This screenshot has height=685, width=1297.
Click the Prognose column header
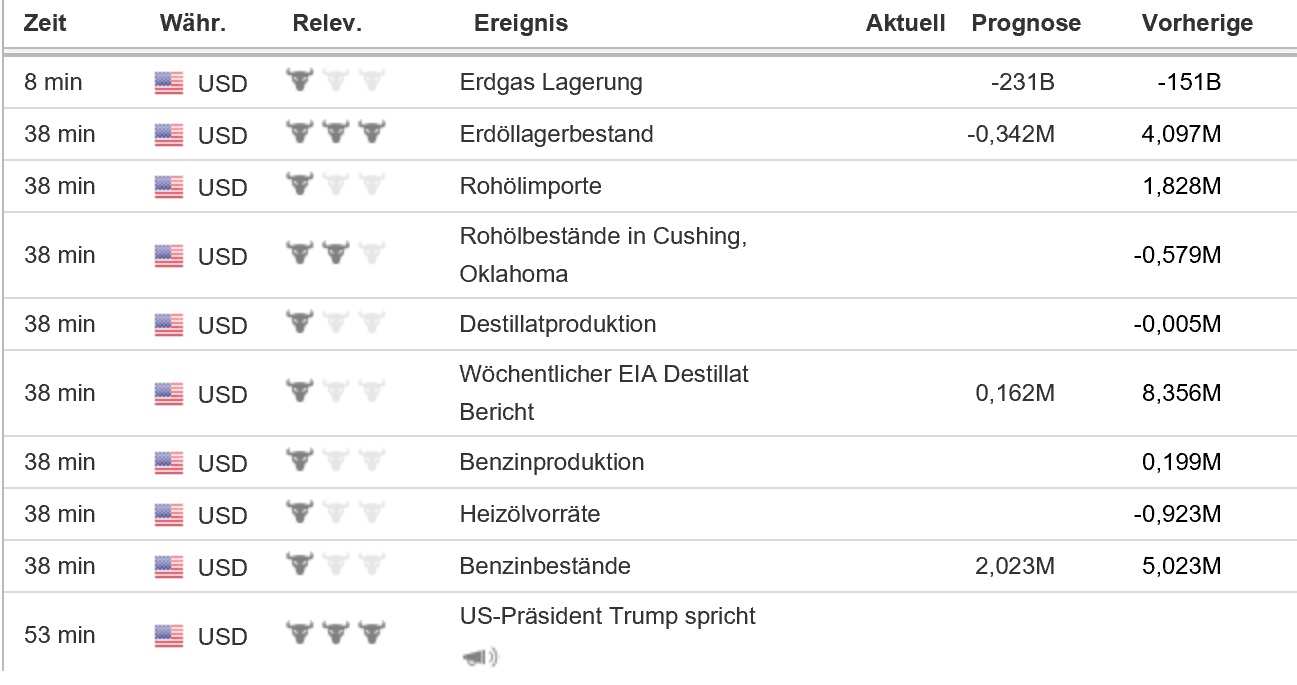click(x=1026, y=23)
